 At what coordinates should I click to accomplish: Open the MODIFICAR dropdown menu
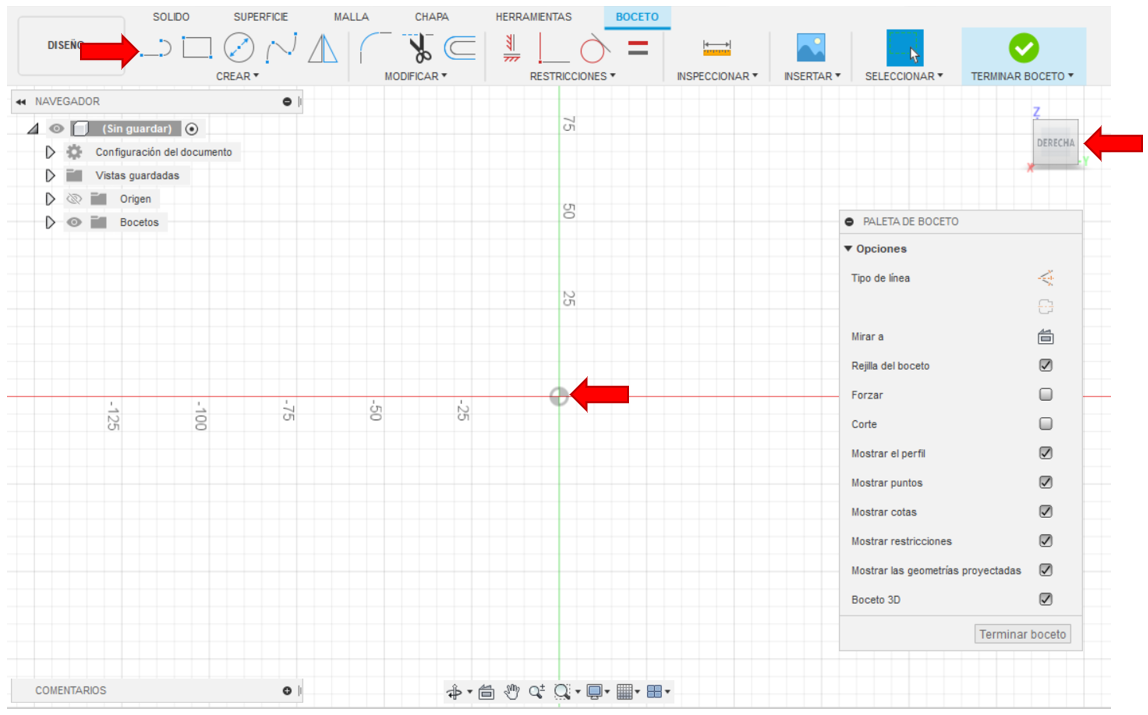click(x=415, y=76)
